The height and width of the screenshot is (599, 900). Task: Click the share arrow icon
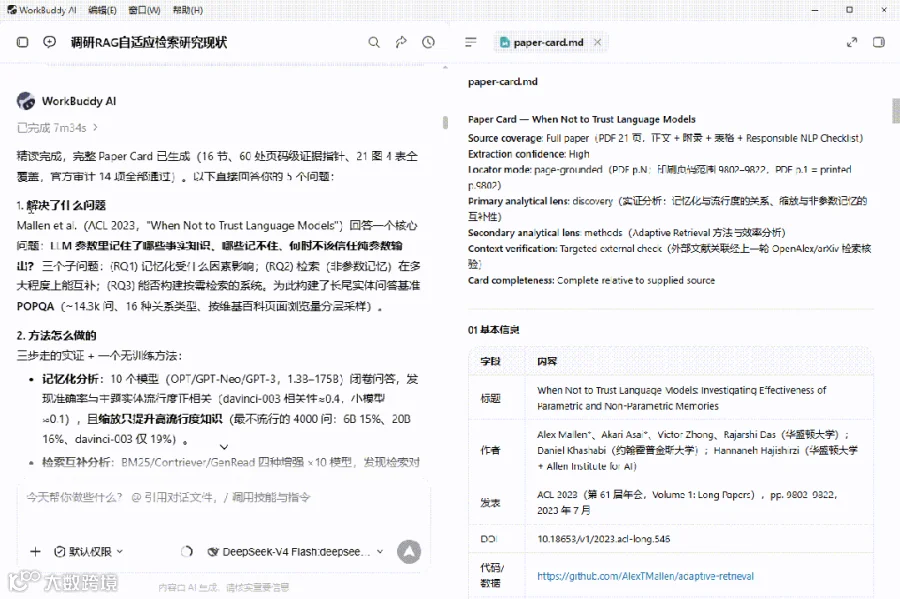click(401, 42)
